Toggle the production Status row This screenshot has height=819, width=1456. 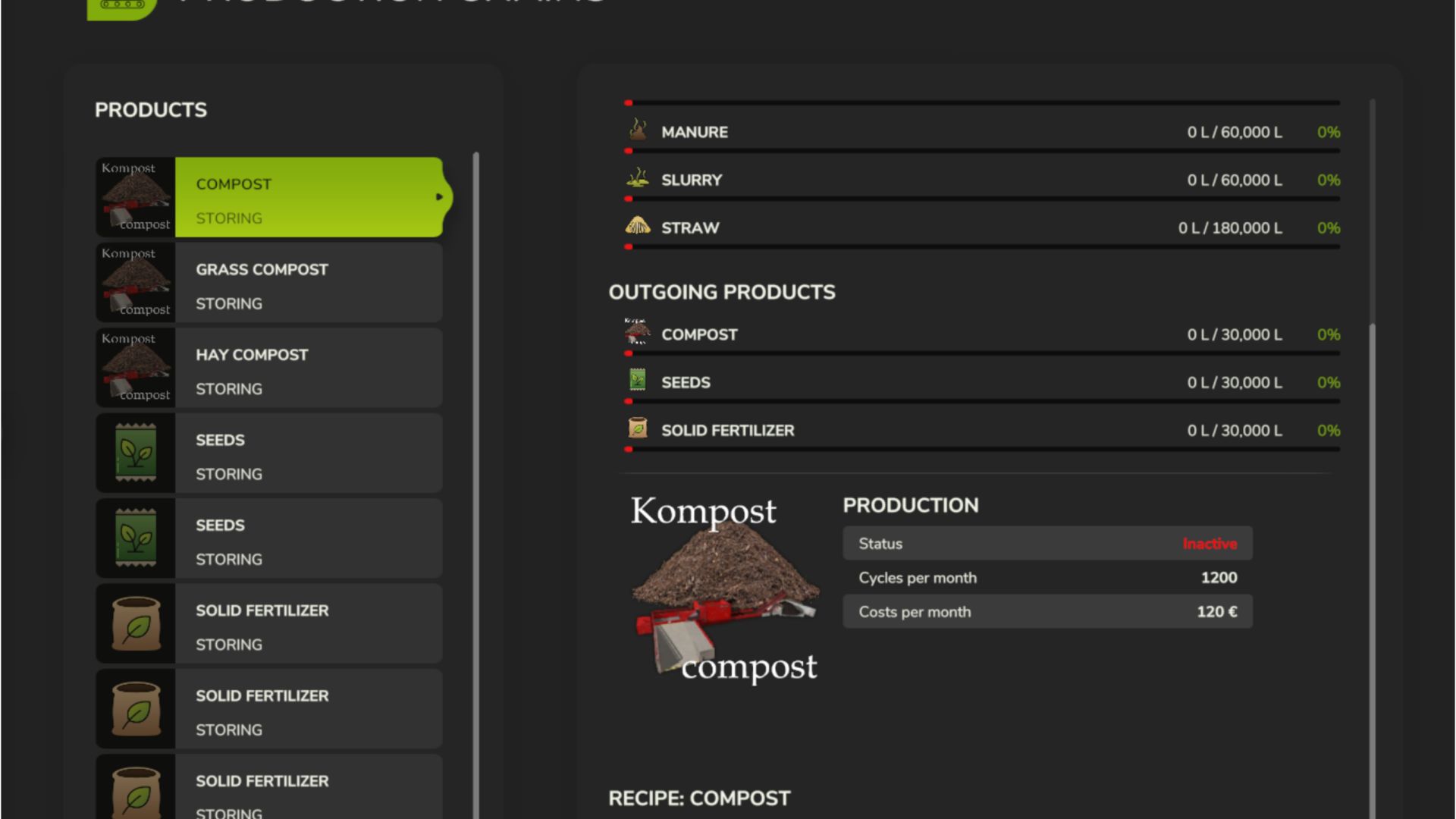[1046, 544]
